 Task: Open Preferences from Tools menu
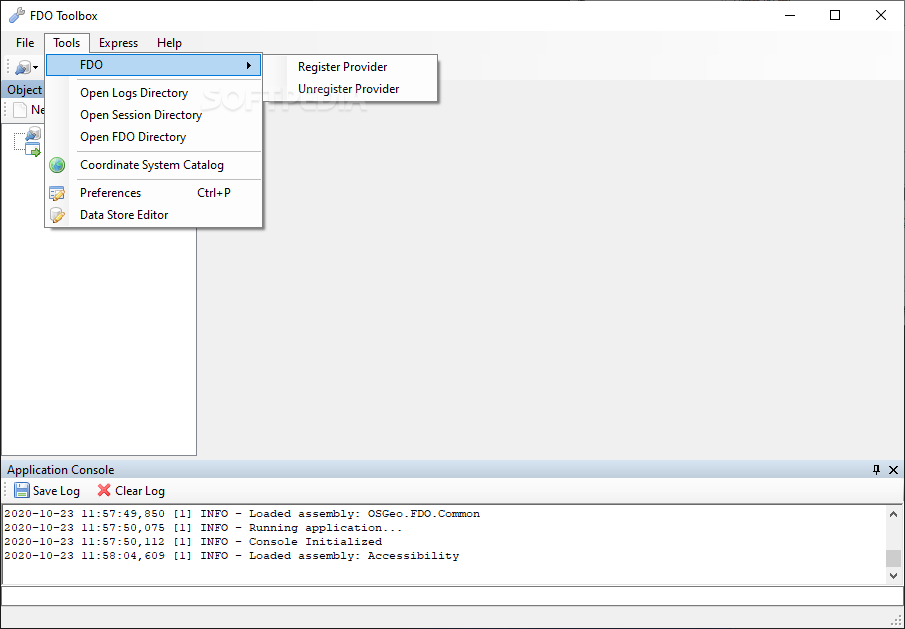click(x=154, y=193)
